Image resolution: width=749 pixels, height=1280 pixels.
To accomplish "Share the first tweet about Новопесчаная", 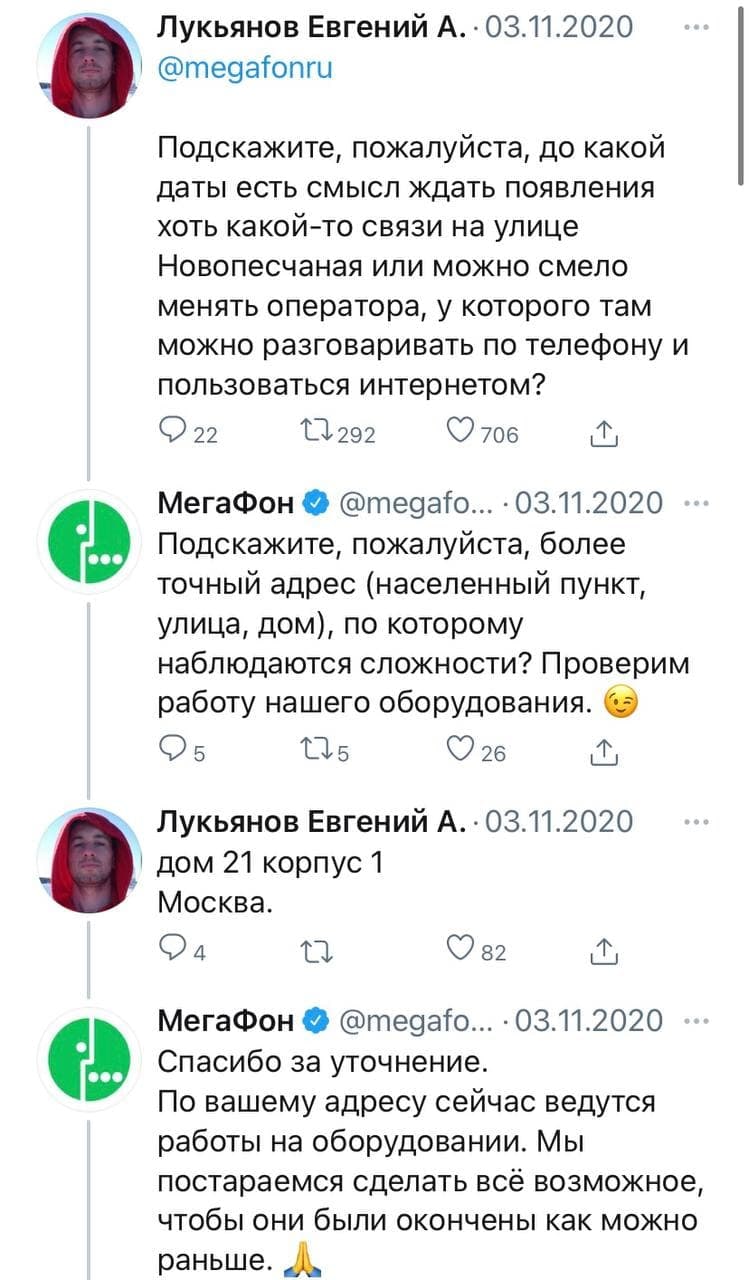I will [603, 433].
